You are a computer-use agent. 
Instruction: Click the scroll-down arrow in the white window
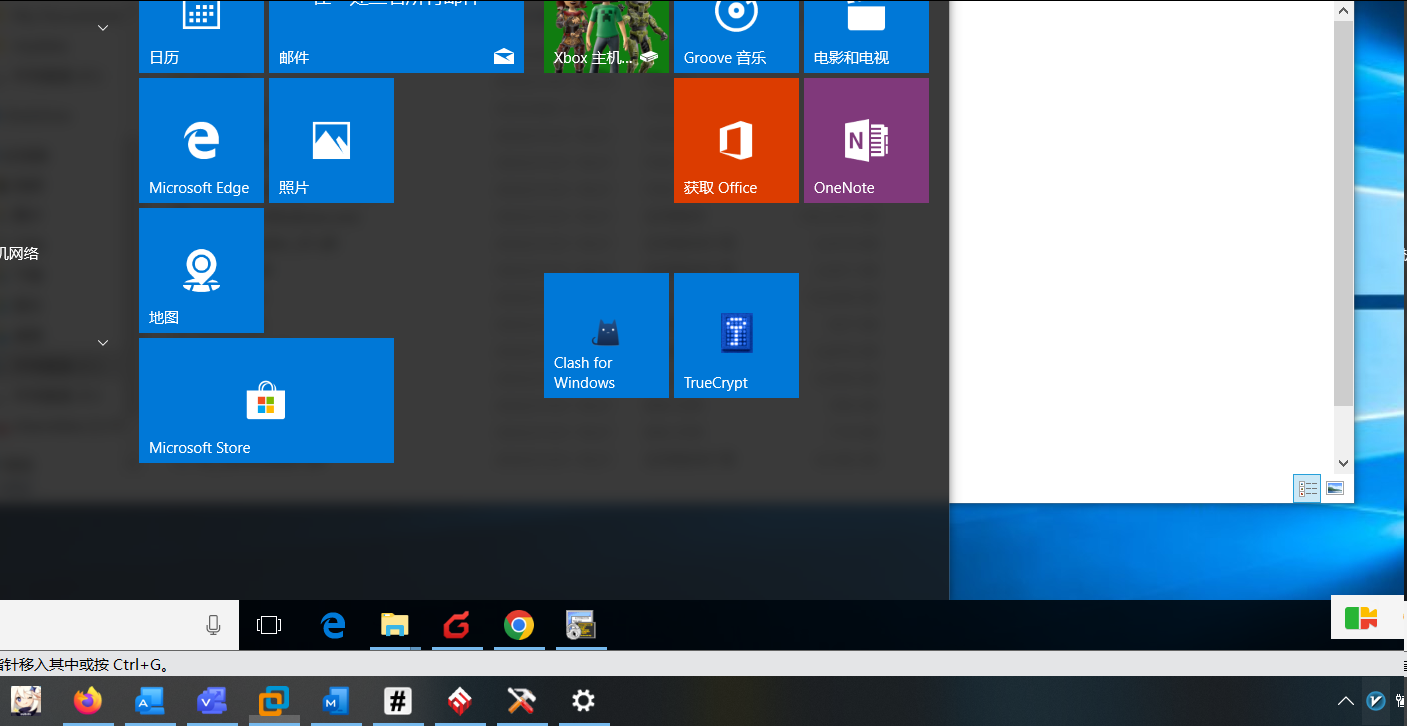pos(1344,463)
